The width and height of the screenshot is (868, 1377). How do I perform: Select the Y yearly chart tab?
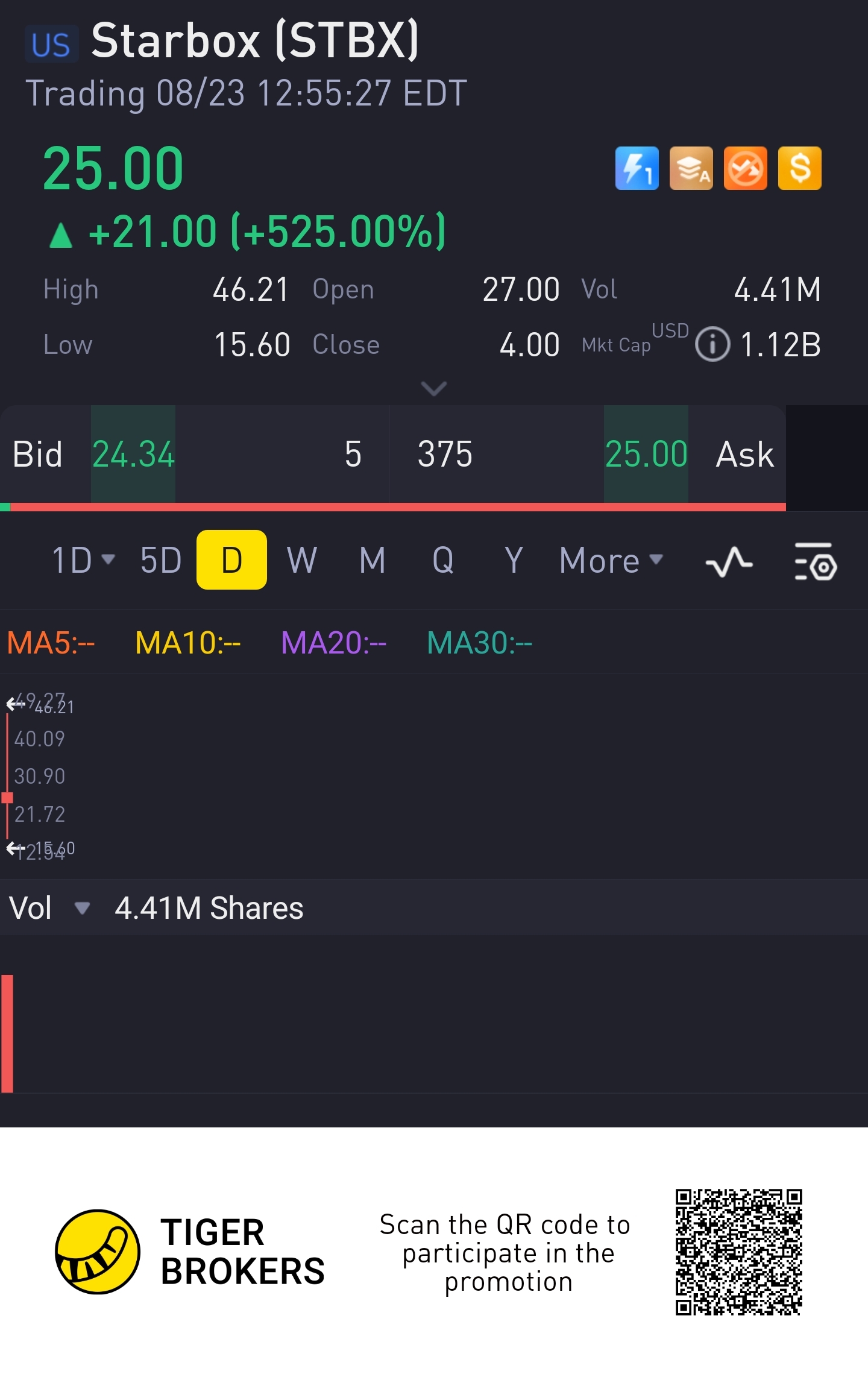(x=513, y=560)
